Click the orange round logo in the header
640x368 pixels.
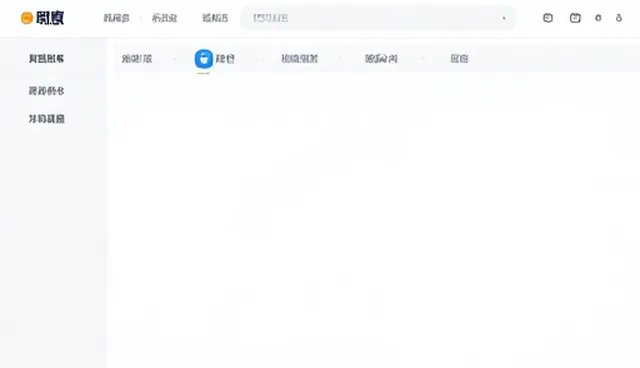[x=27, y=18]
